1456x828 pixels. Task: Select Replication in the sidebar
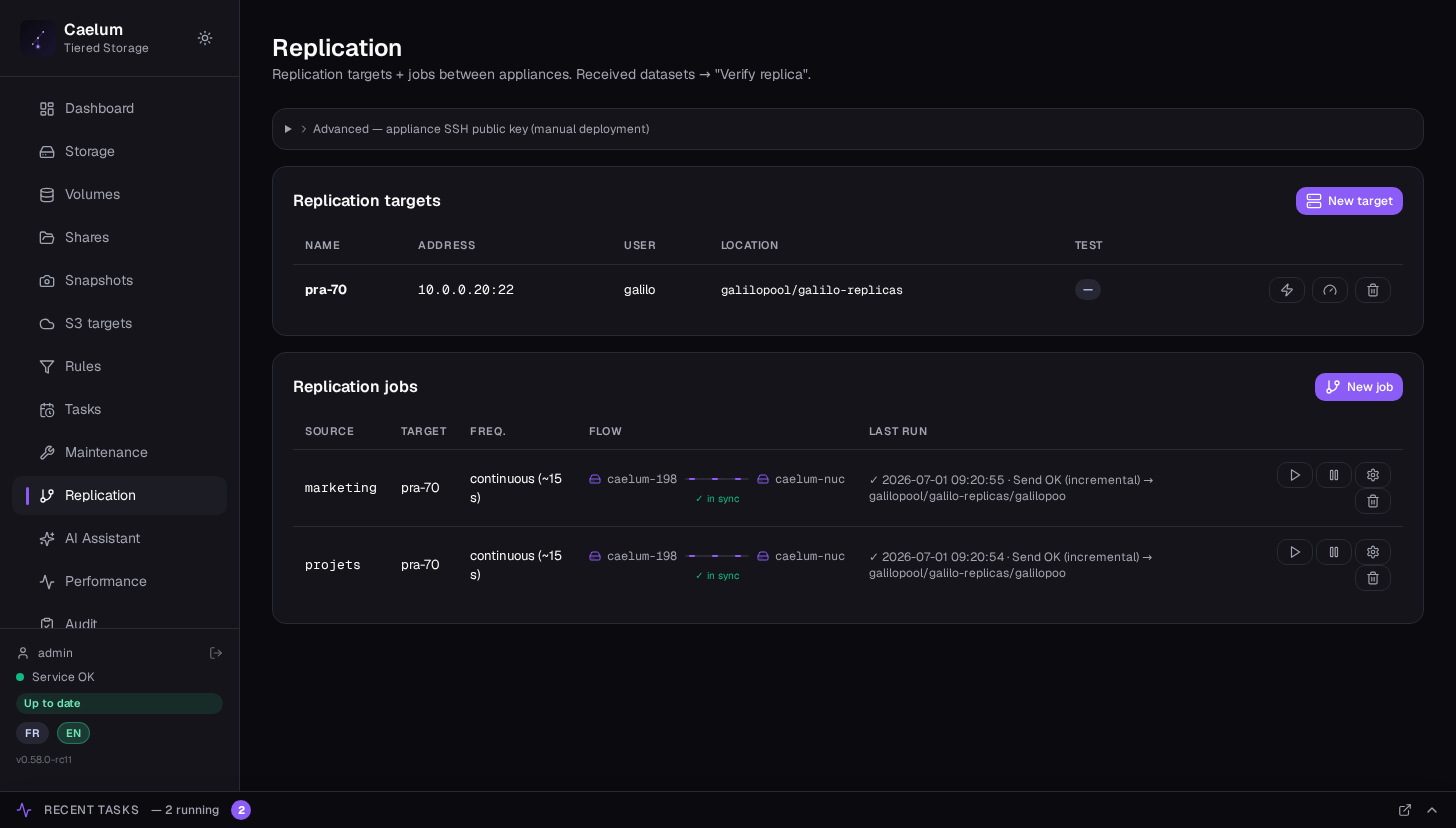(119, 495)
